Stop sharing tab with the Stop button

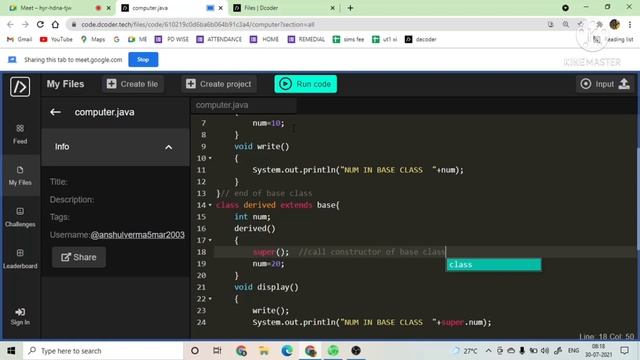point(143,60)
